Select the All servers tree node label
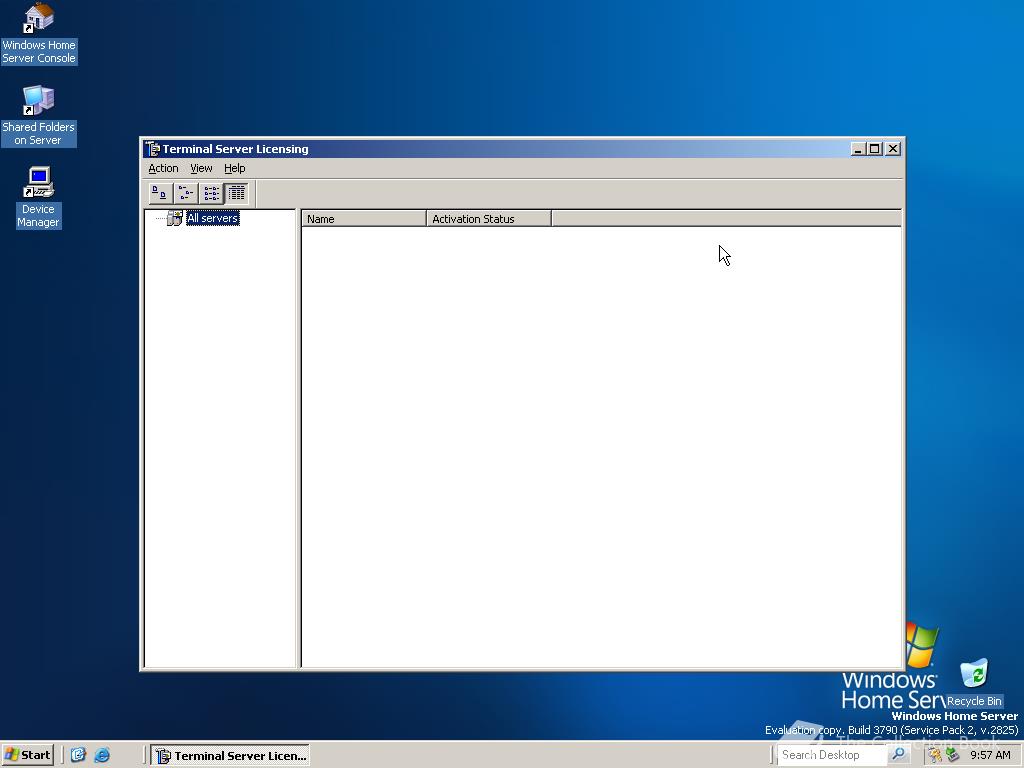1024x768 pixels. 212,218
